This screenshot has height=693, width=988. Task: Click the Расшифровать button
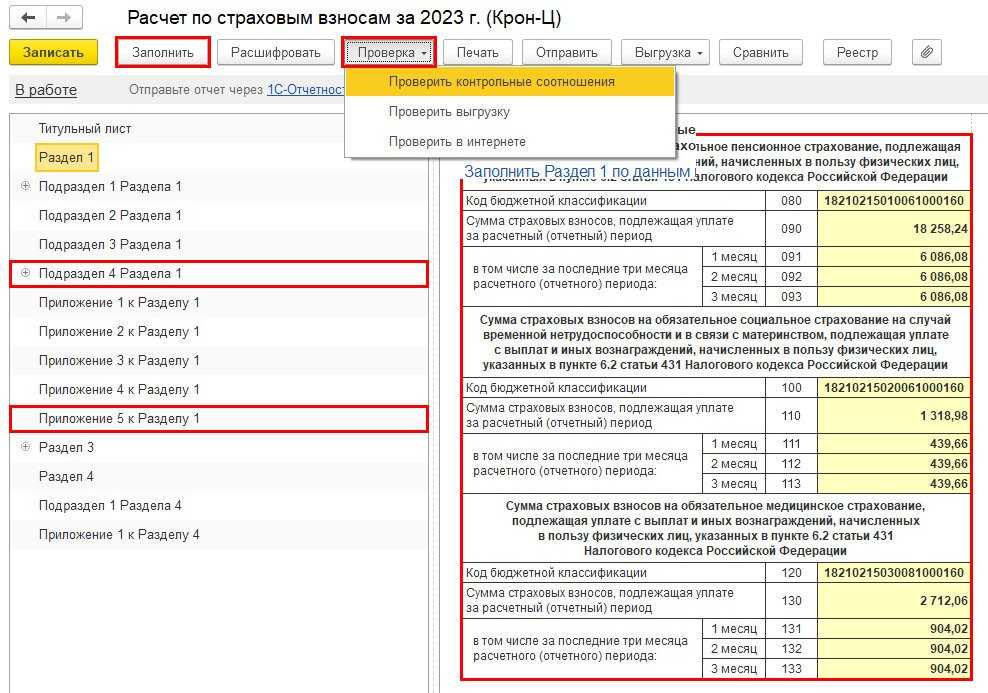275,52
